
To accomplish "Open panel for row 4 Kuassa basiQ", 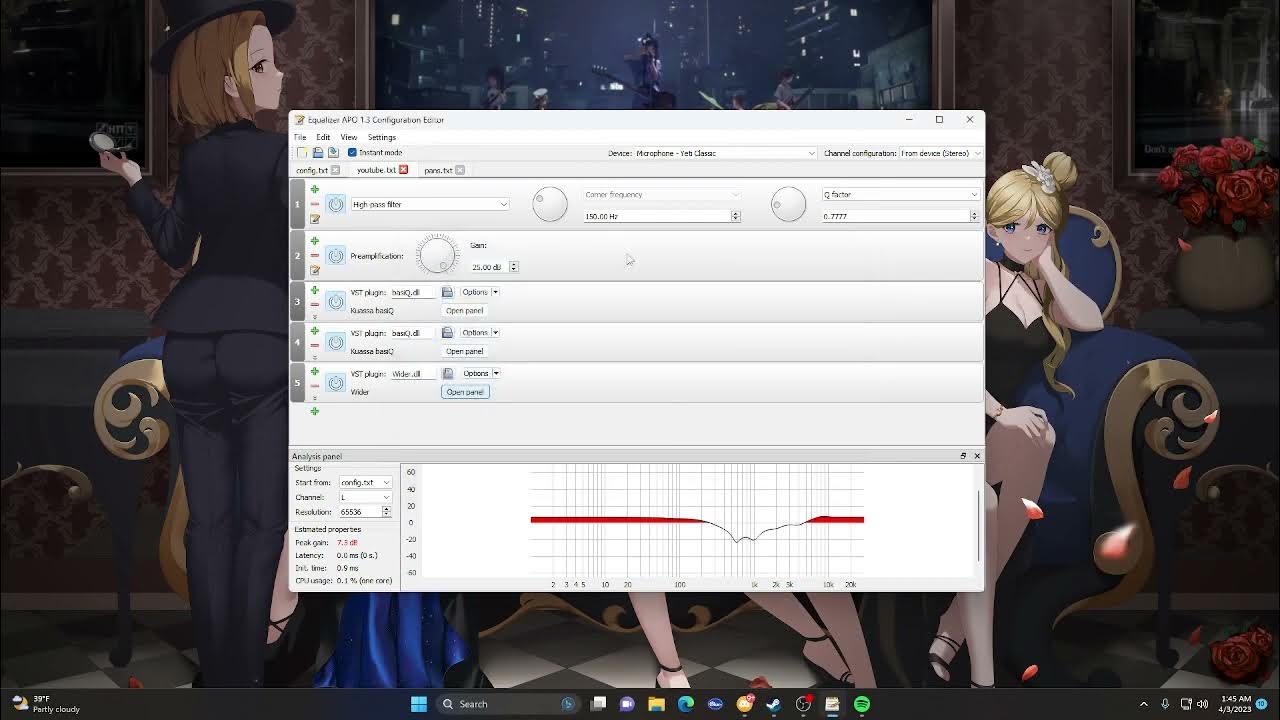I will [464, 351].
